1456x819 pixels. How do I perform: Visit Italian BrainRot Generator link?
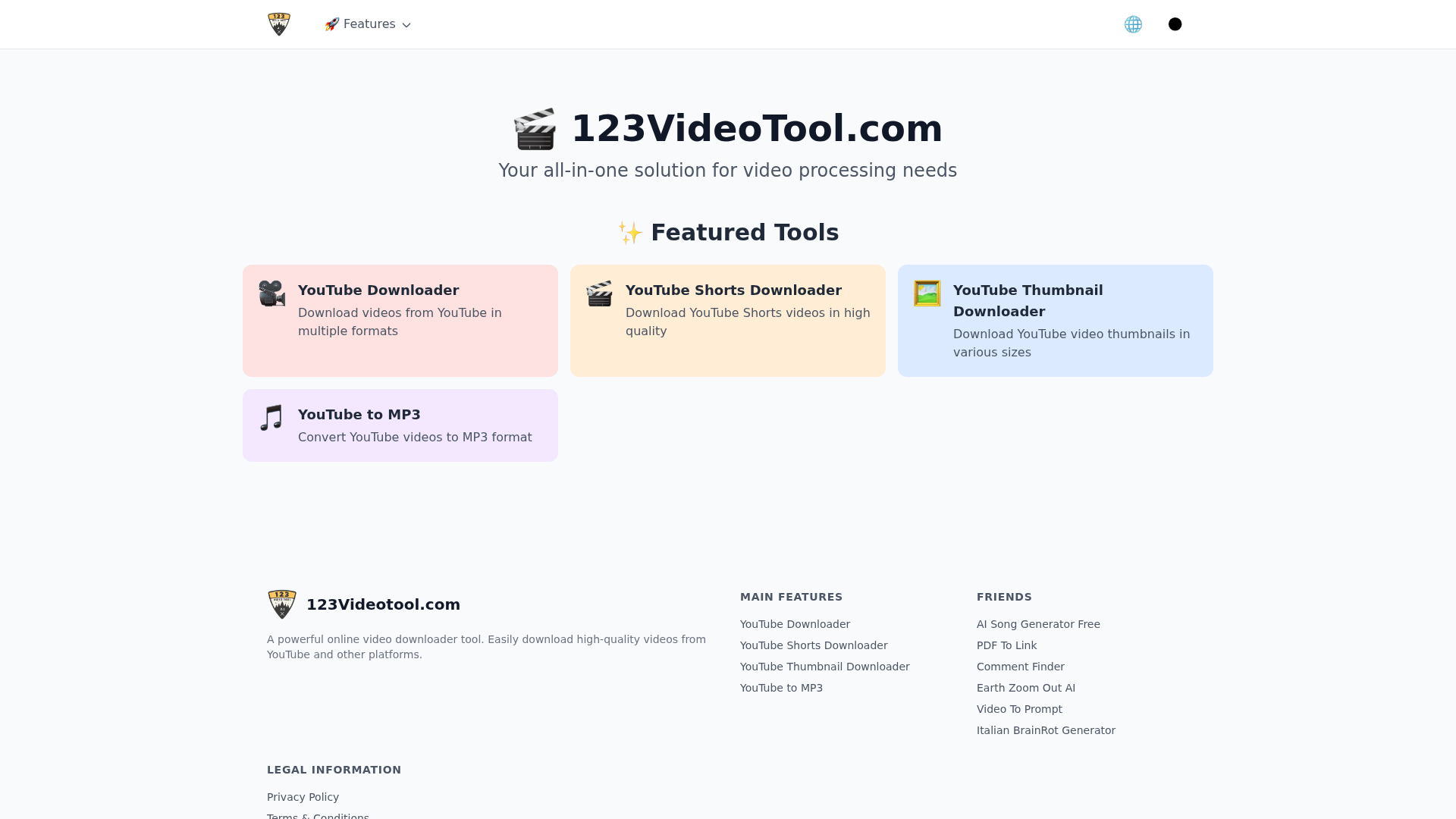[1046, 730]
